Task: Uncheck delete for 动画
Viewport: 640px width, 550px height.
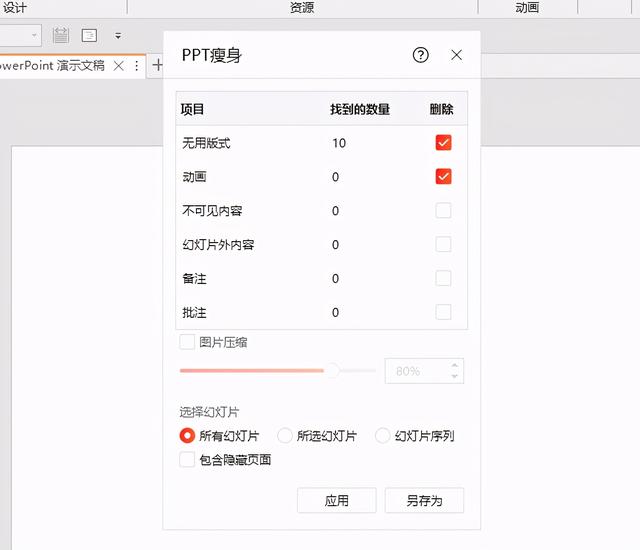Action: coord(443,177)
